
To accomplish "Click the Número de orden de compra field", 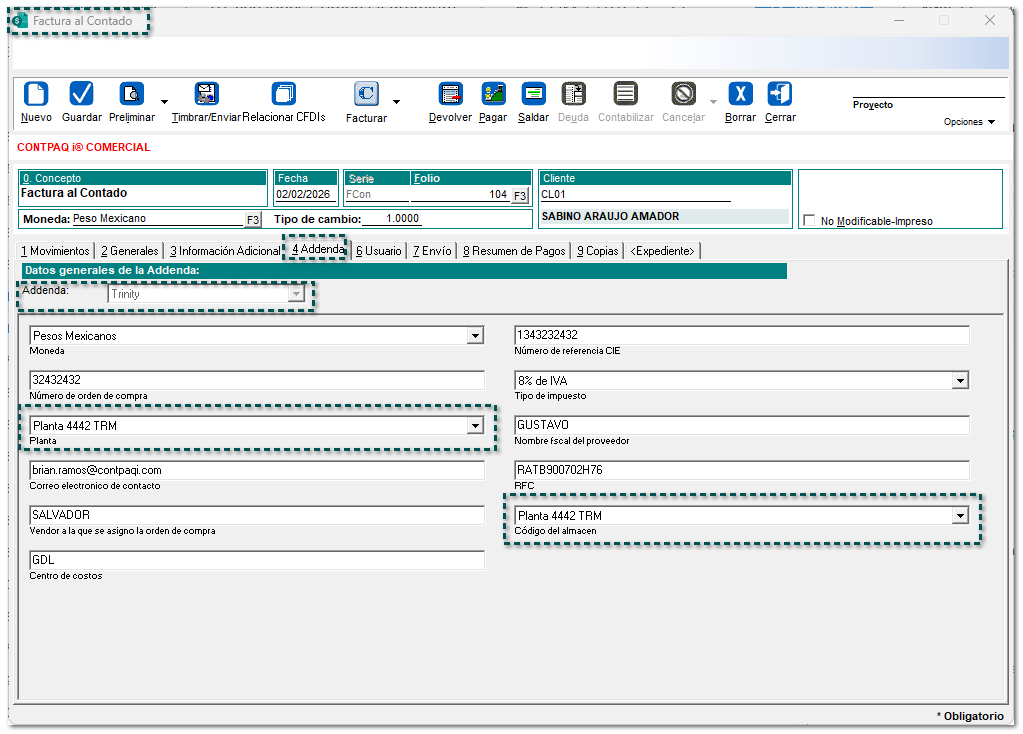I will pyautogui.click(x=256, y=381).
